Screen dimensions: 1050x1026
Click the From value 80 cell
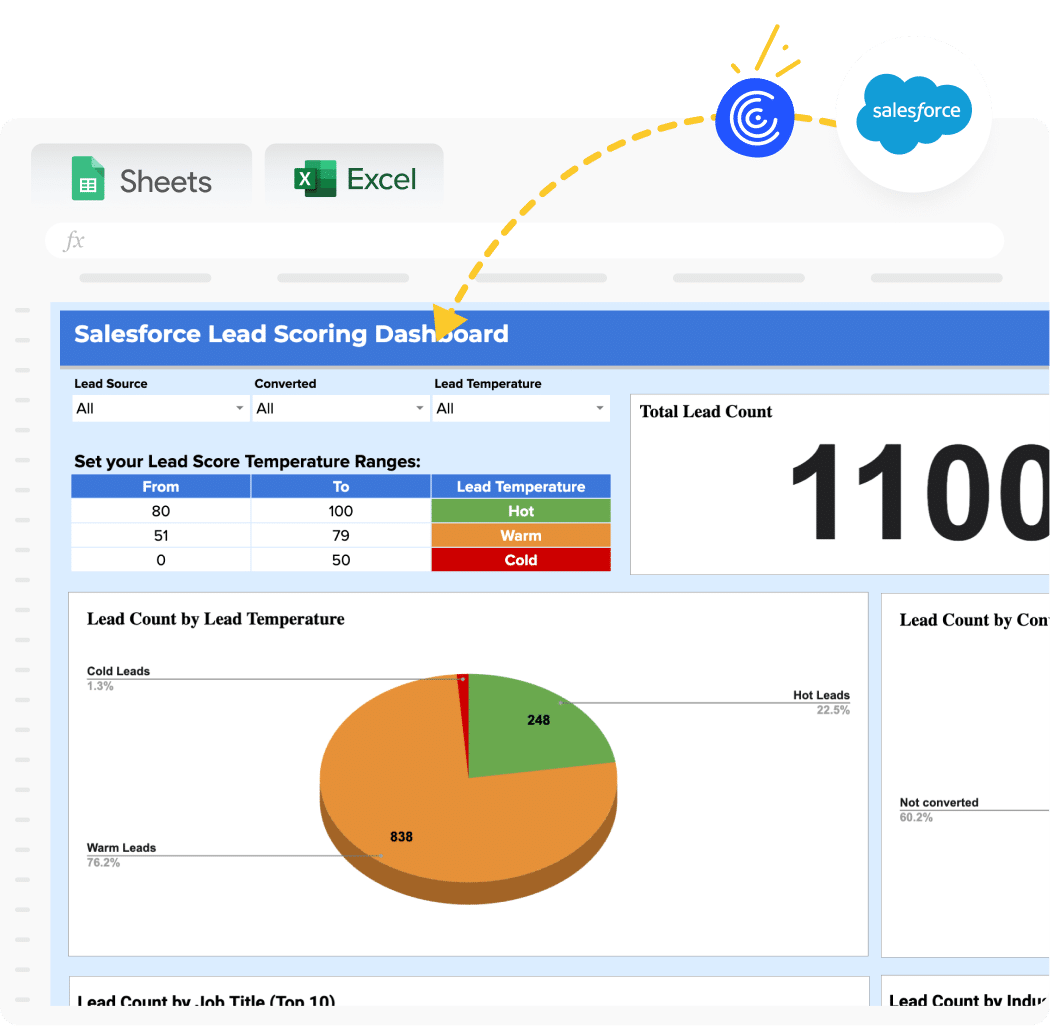click(161, 511)
